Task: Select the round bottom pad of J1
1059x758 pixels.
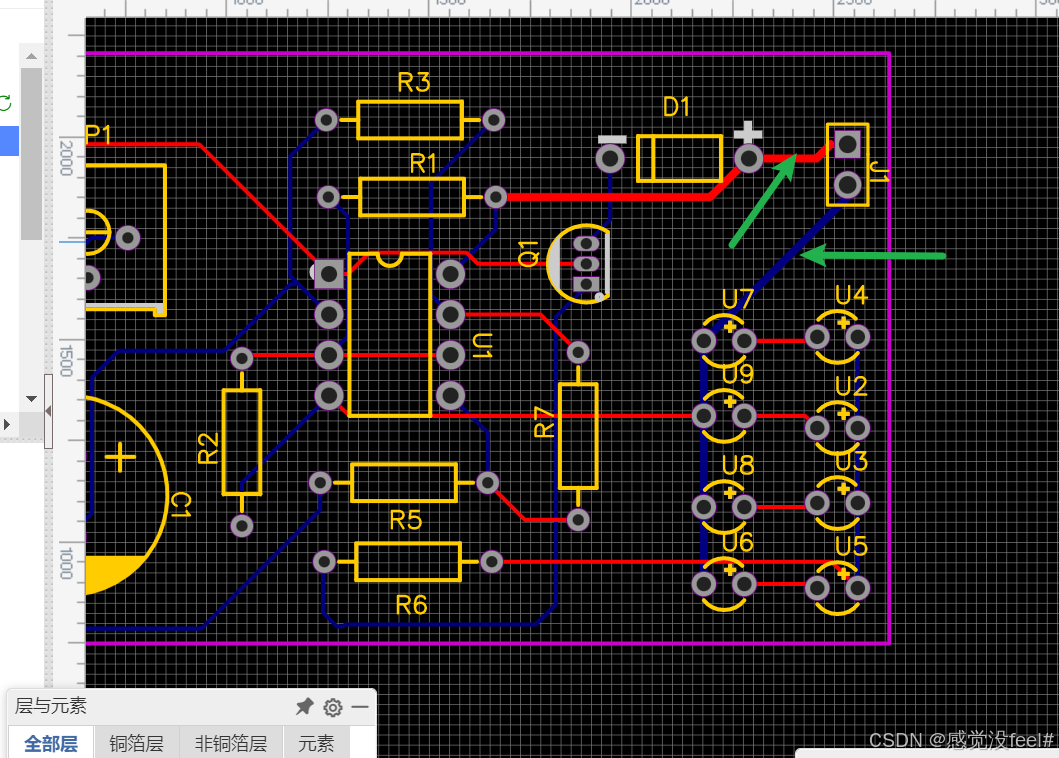Action: [848, 184]
